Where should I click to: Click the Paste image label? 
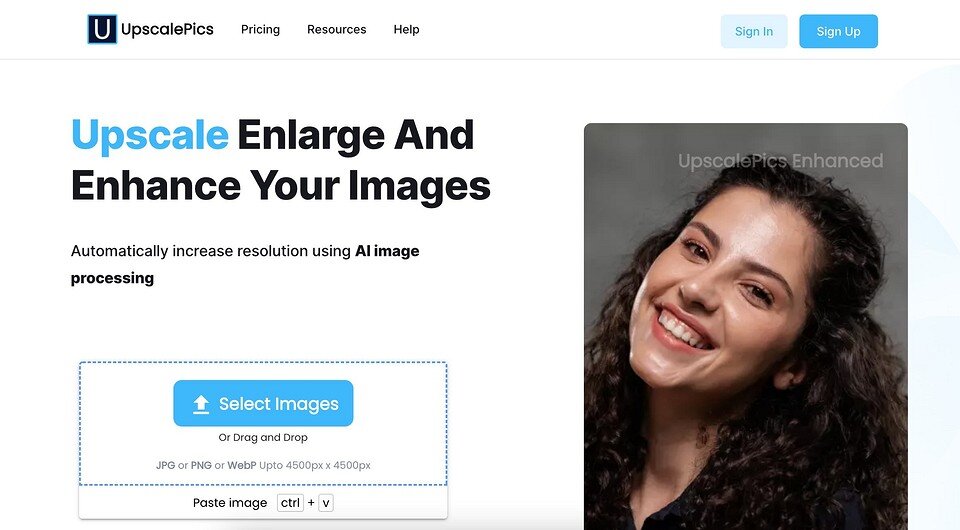coord(230,503)
